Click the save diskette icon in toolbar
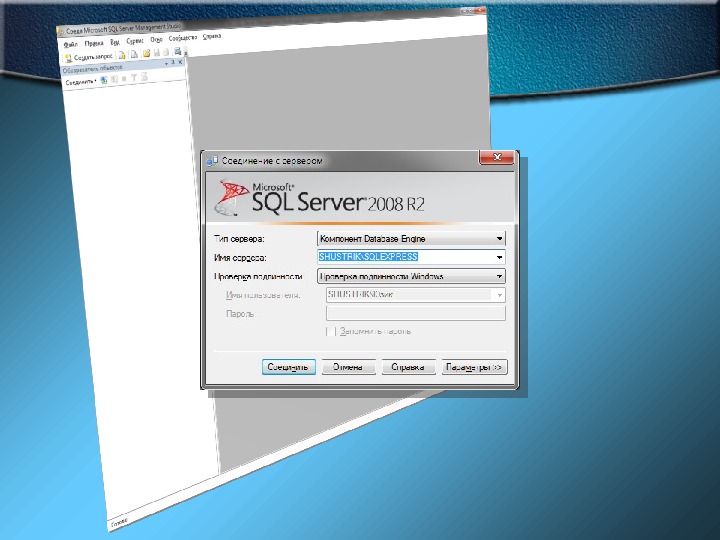The width and height of the screenshot is (720, 540). (157, 53)
